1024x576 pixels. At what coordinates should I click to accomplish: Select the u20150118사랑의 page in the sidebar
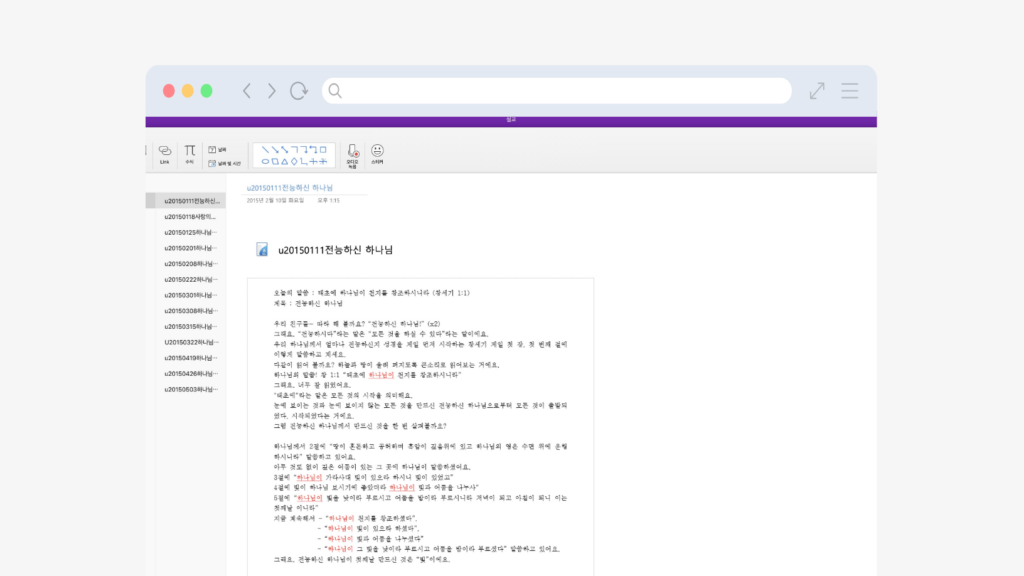(188, 217)
